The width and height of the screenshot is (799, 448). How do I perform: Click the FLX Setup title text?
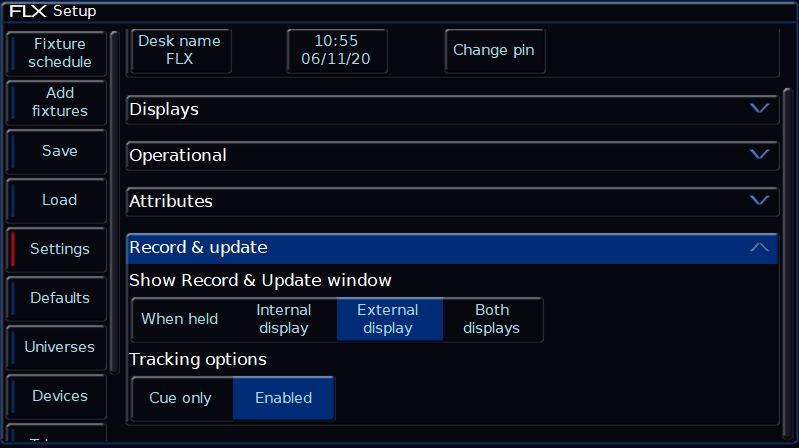tap(52, 11)
